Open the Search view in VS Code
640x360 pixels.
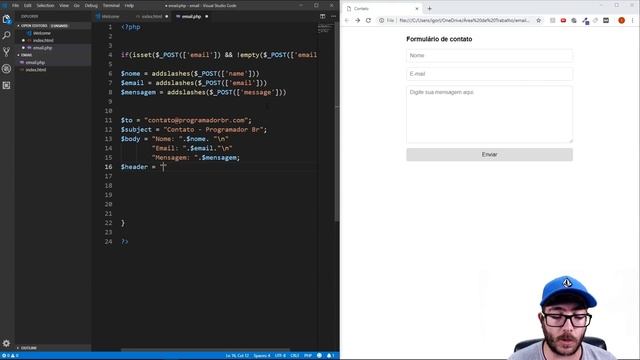7,36
